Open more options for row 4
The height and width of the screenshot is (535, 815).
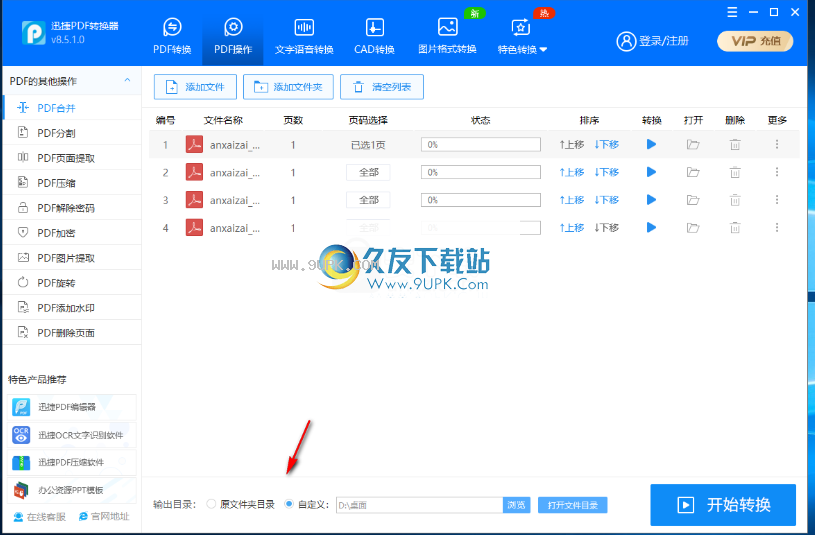coord(777,227)
